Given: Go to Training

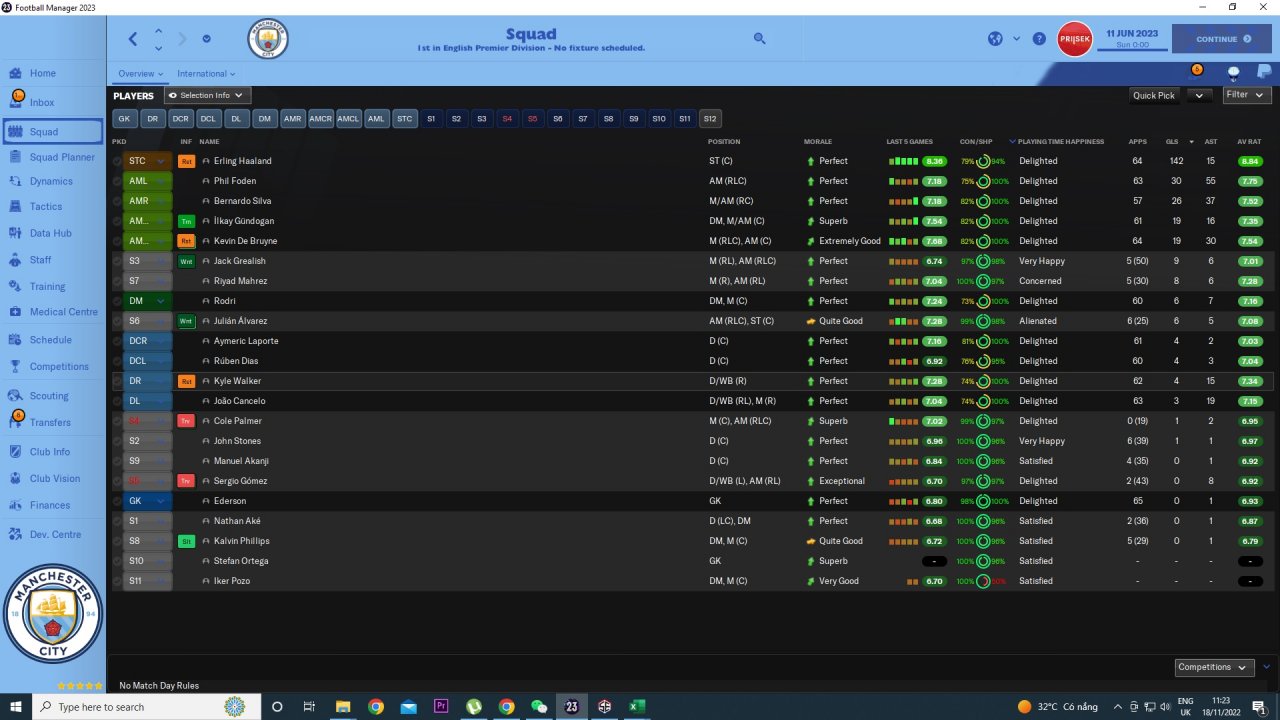Looking at the screenshot, I should click(47, 286).
